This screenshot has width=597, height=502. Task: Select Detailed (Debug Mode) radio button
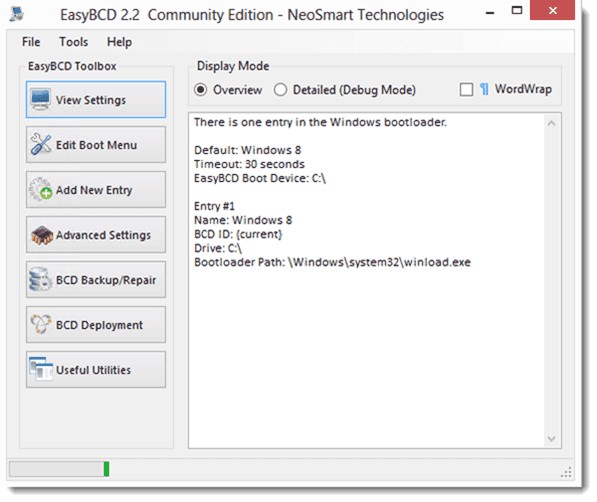280,90
